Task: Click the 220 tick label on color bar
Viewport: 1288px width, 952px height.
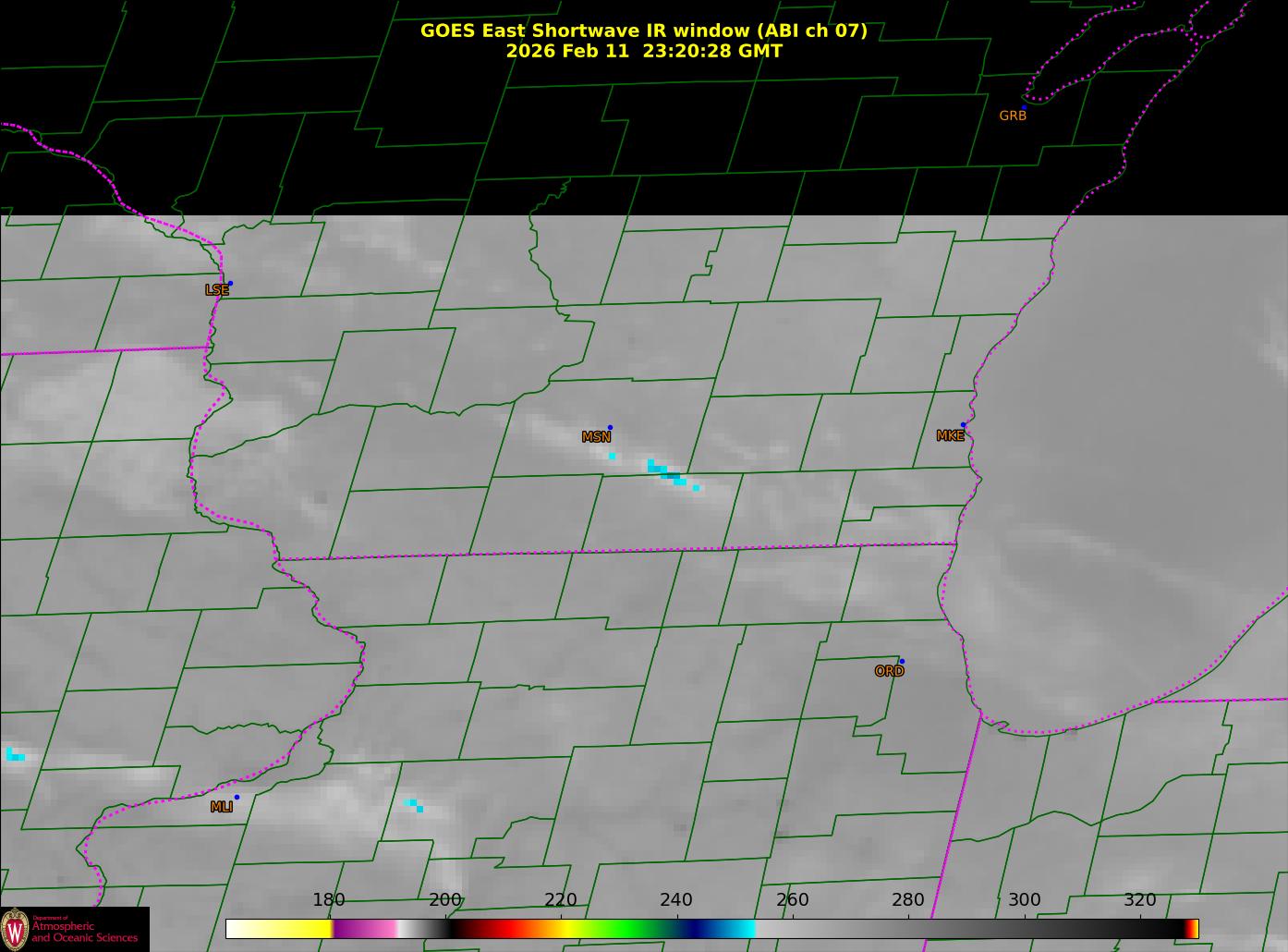Action: coord(561,900)
